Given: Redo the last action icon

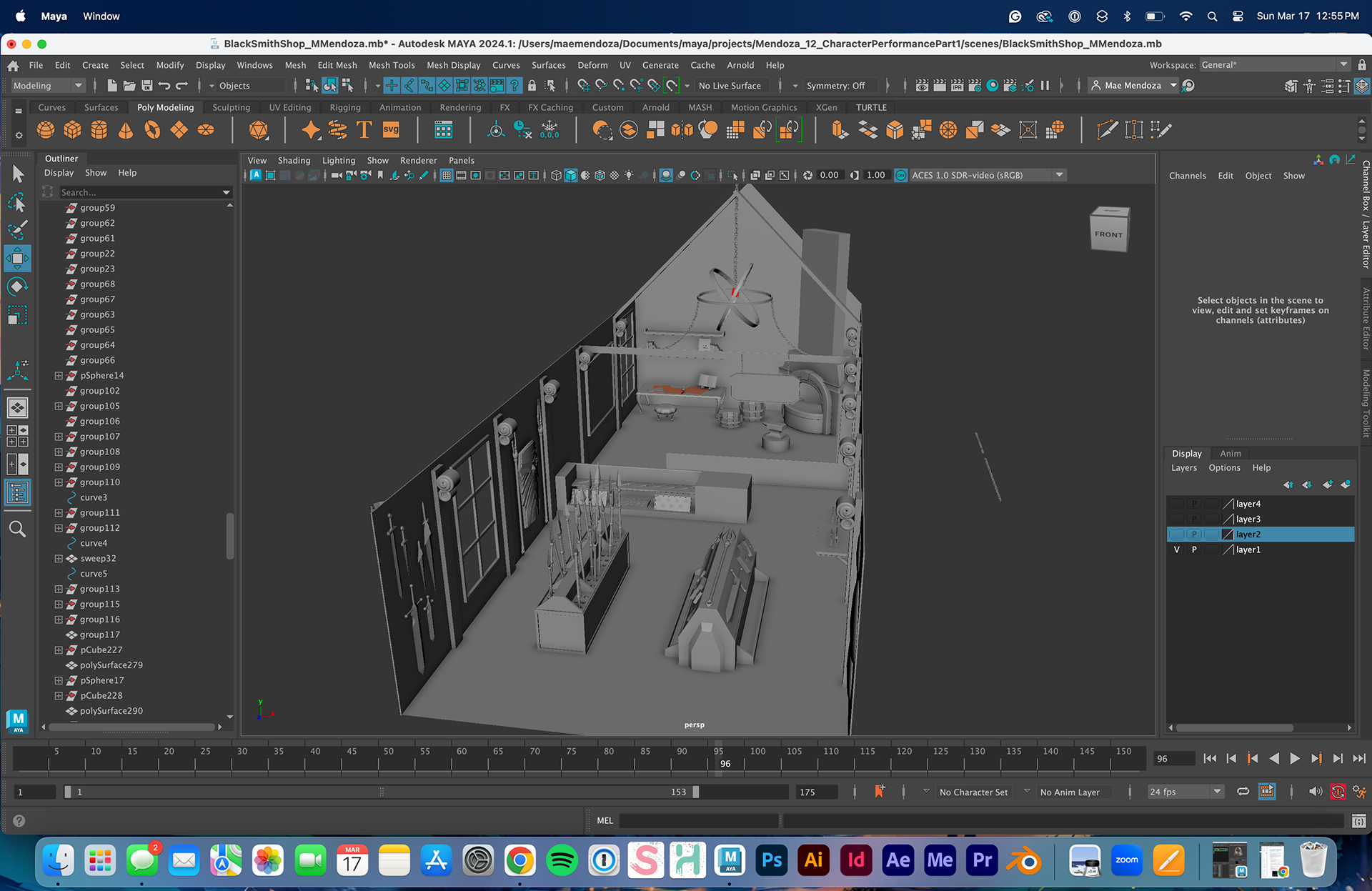Looking at the screenshot, I should click(x=182, y=86).
